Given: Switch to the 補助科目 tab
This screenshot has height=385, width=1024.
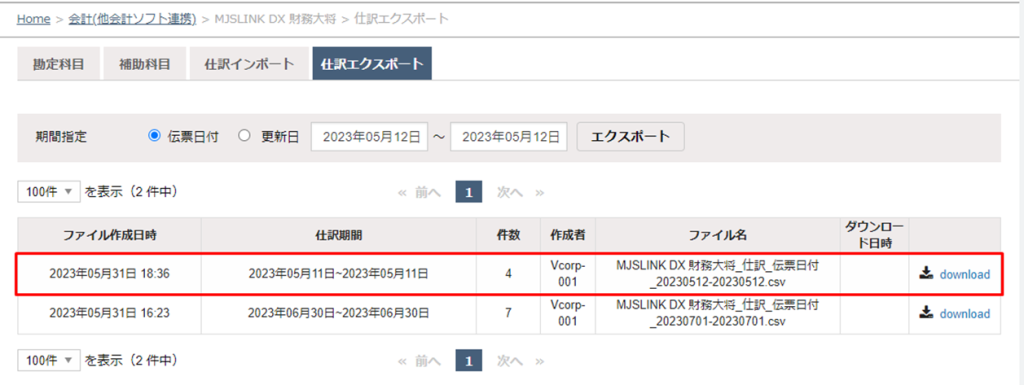Looking at the screenshot, I should pos(144,64).
